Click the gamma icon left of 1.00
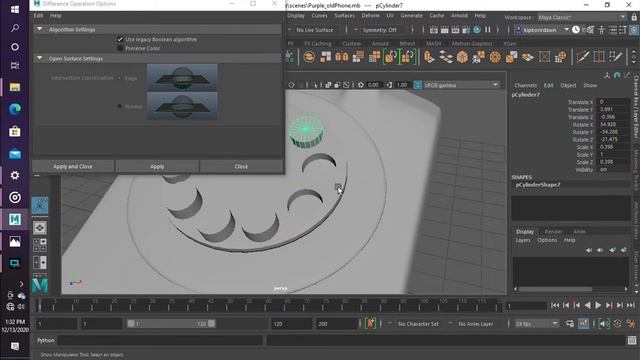 click(389, 85)
